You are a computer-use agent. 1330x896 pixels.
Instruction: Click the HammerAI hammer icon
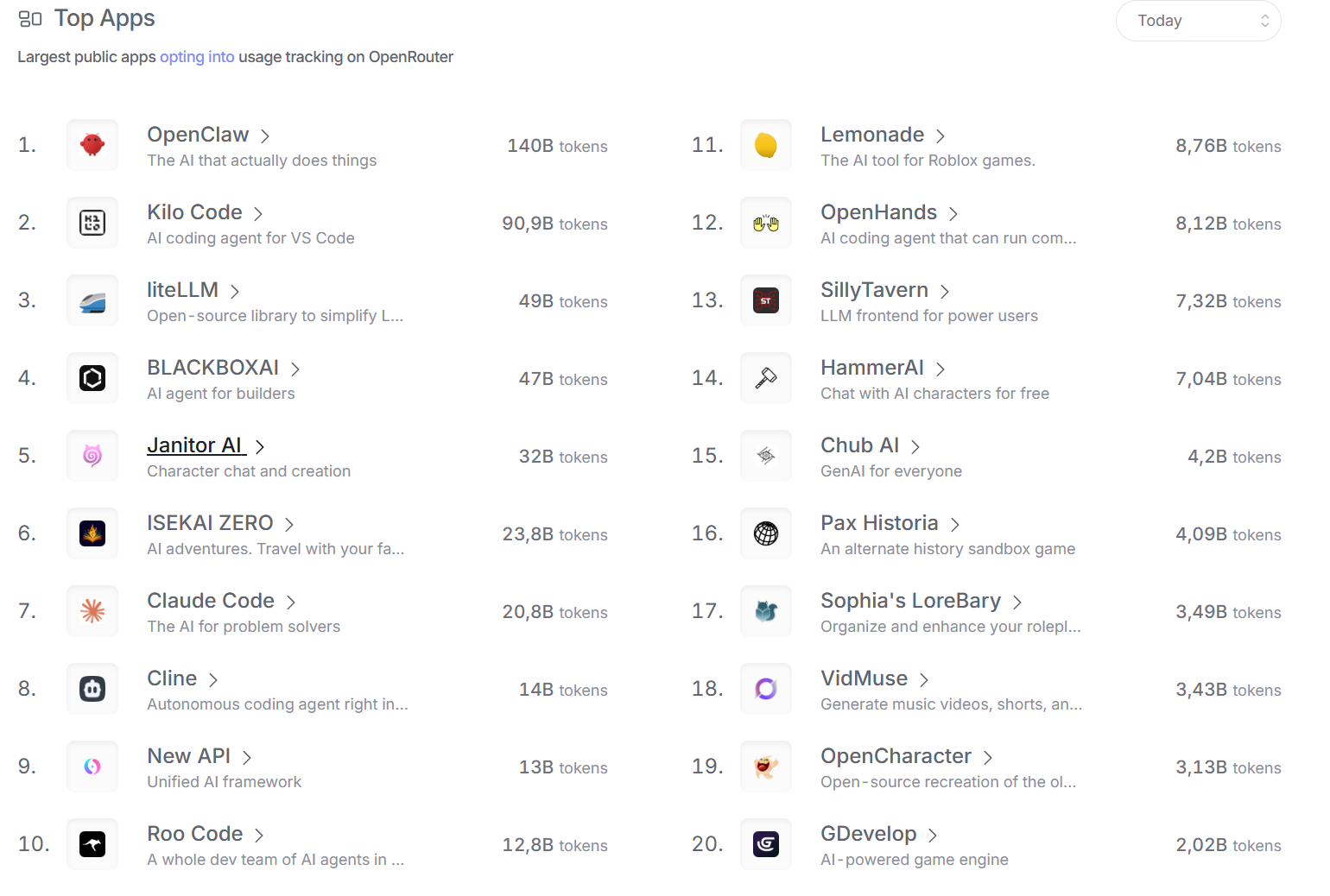[x=766, y=378]
